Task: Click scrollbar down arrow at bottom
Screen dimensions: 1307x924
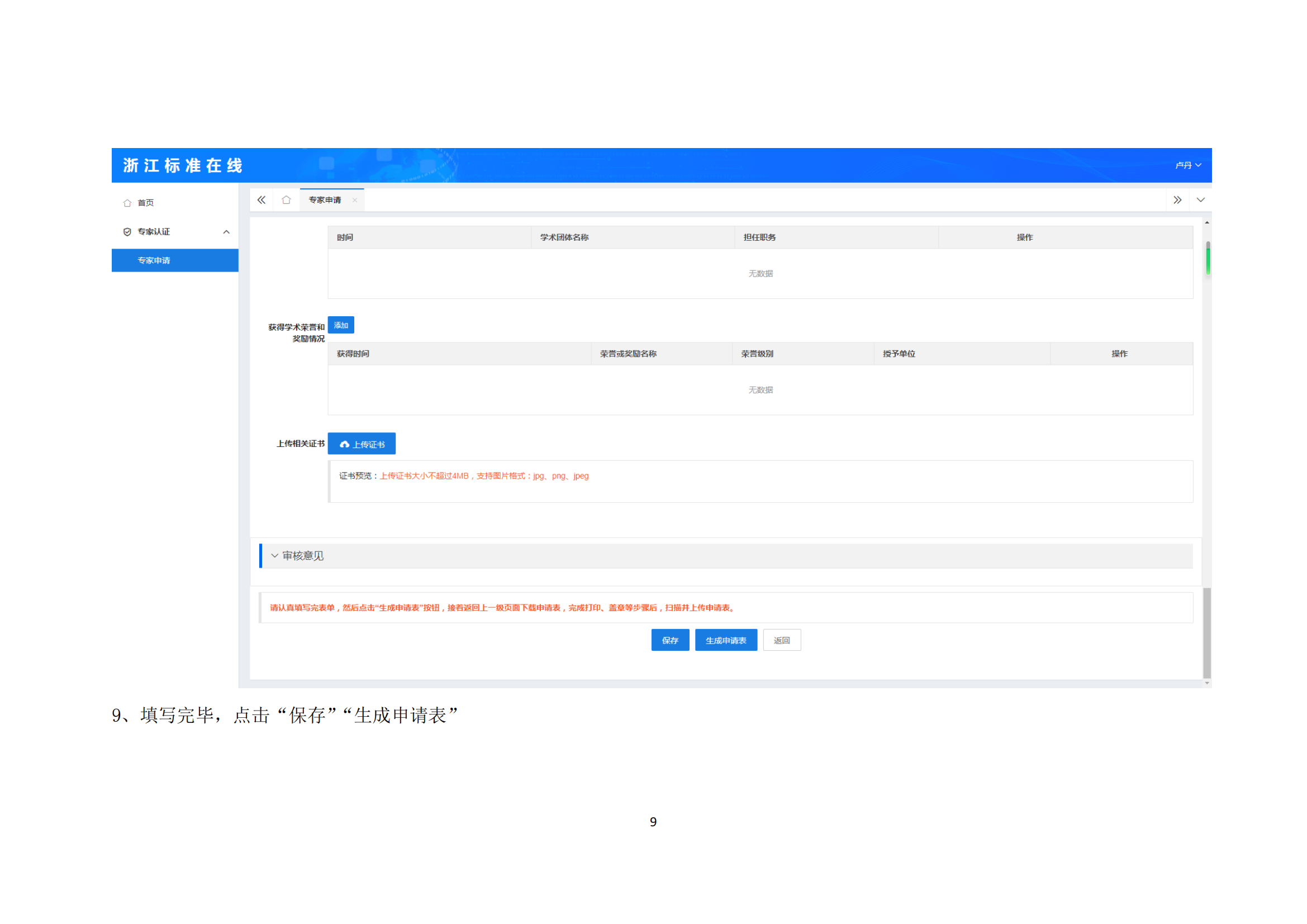Action: tap(1207, 683)
